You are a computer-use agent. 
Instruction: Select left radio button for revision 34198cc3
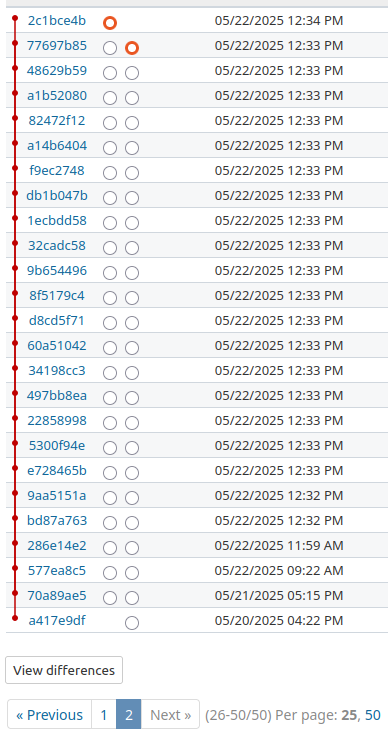[110, 373]
